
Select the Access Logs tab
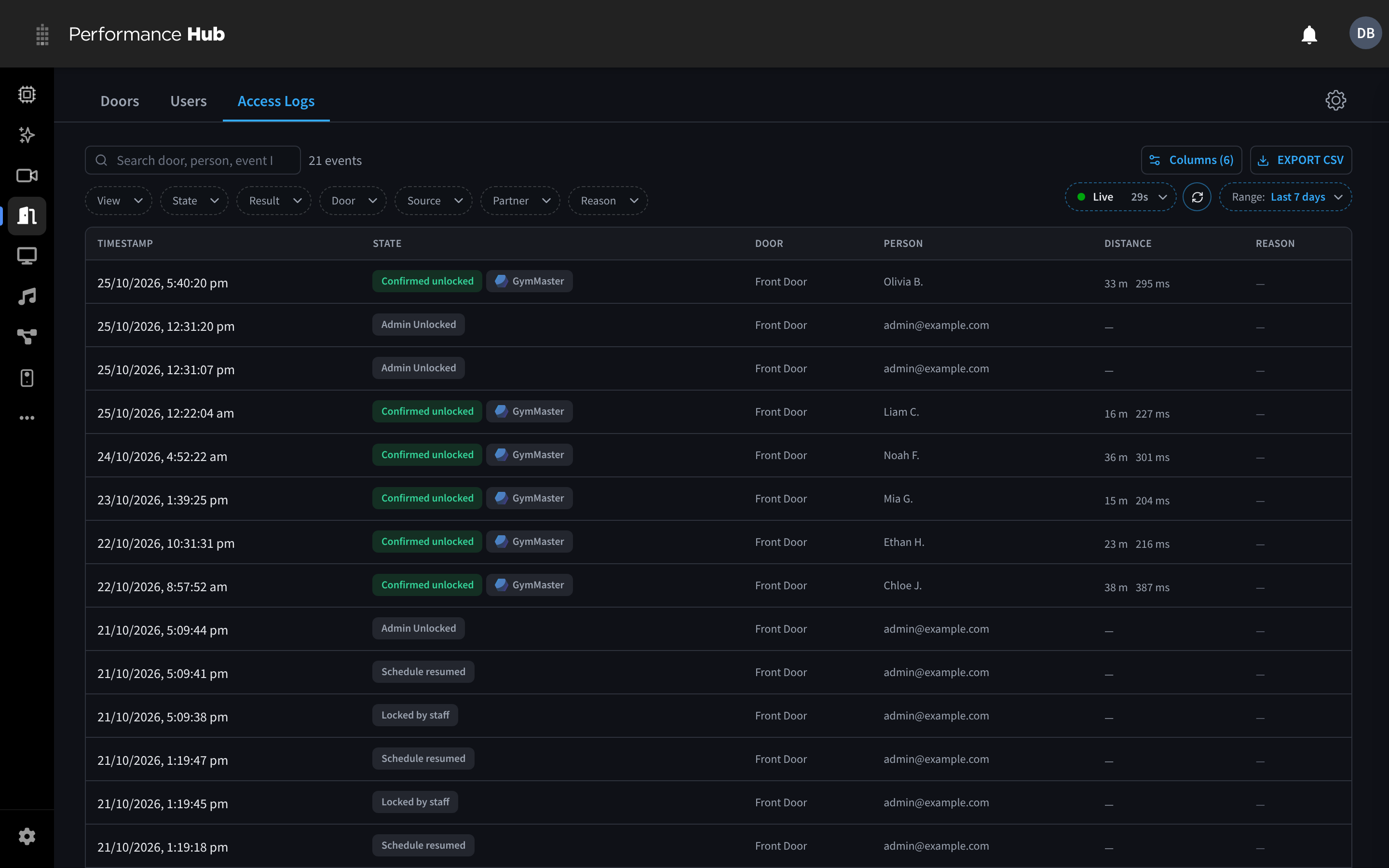pos(276,101)
